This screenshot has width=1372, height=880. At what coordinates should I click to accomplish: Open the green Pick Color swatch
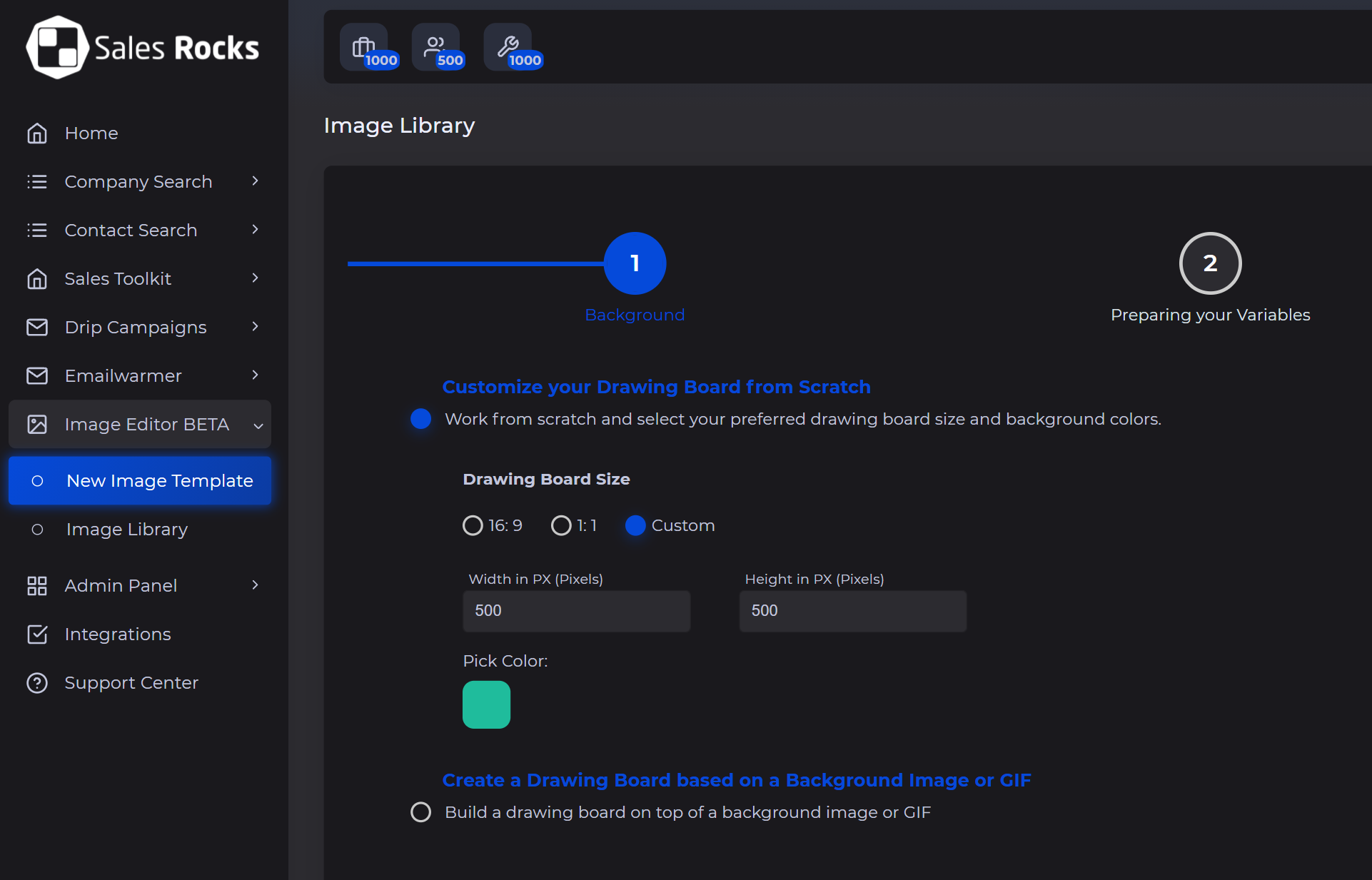[x=486, y=704]
